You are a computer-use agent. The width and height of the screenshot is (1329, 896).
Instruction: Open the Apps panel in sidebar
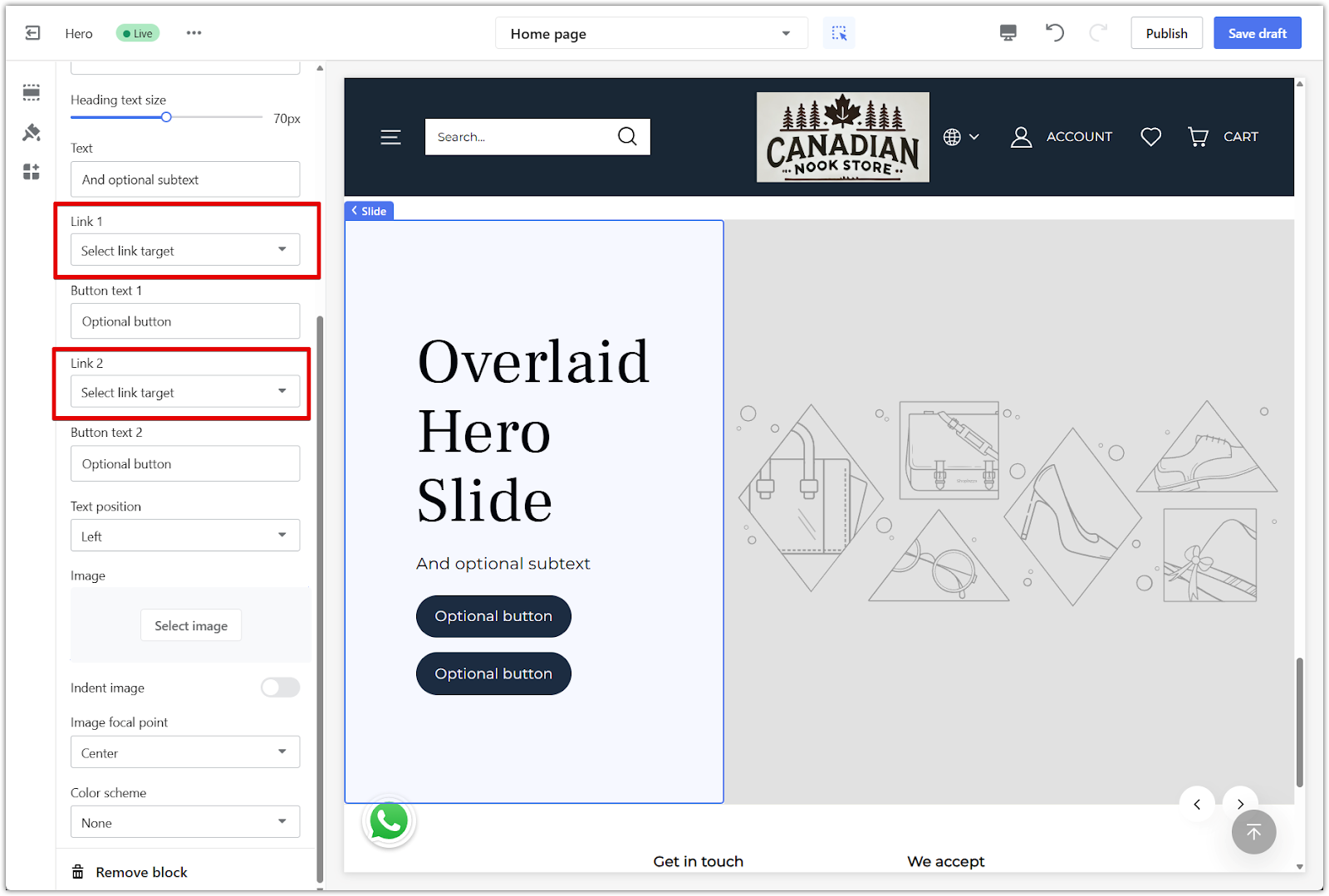tap(32, 172)
